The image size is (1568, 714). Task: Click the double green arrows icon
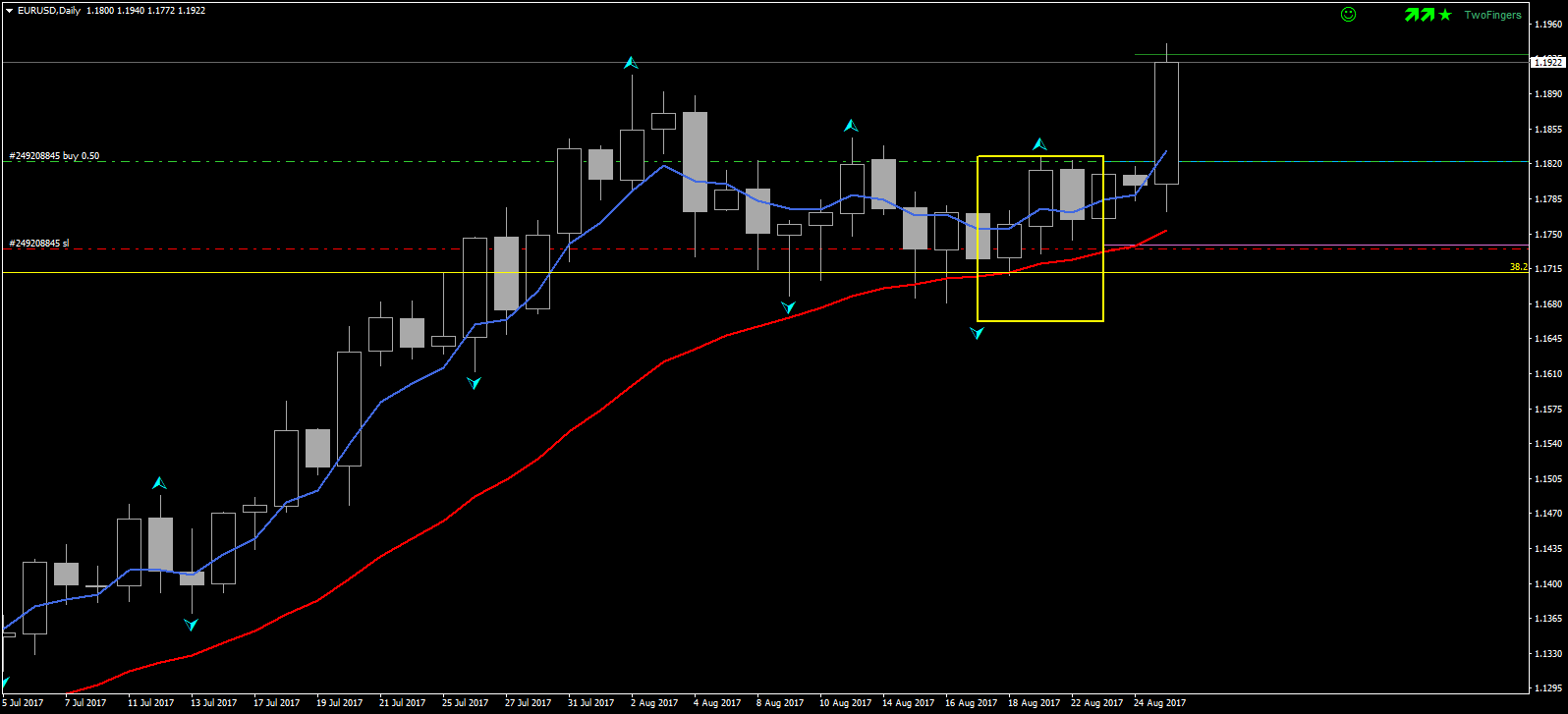tap(1420, 15)
